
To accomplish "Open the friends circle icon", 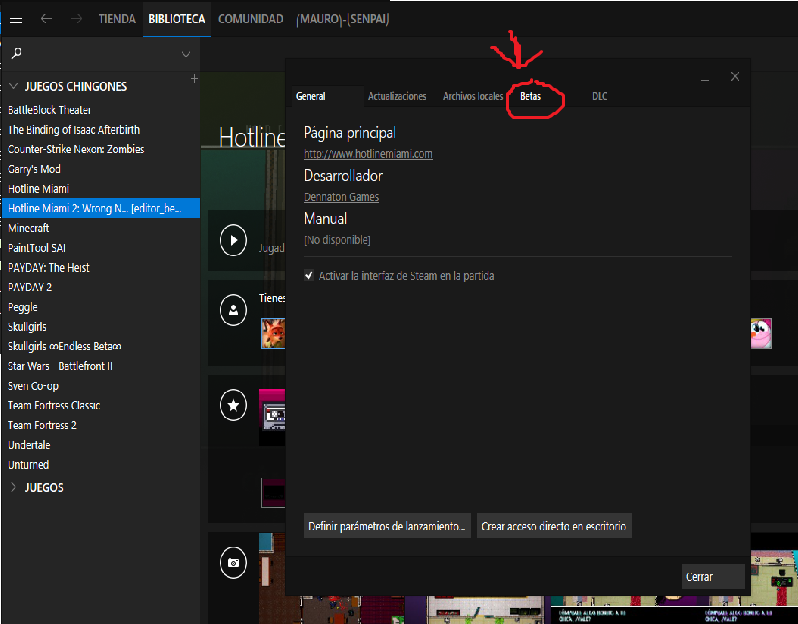I will point(233,310).
